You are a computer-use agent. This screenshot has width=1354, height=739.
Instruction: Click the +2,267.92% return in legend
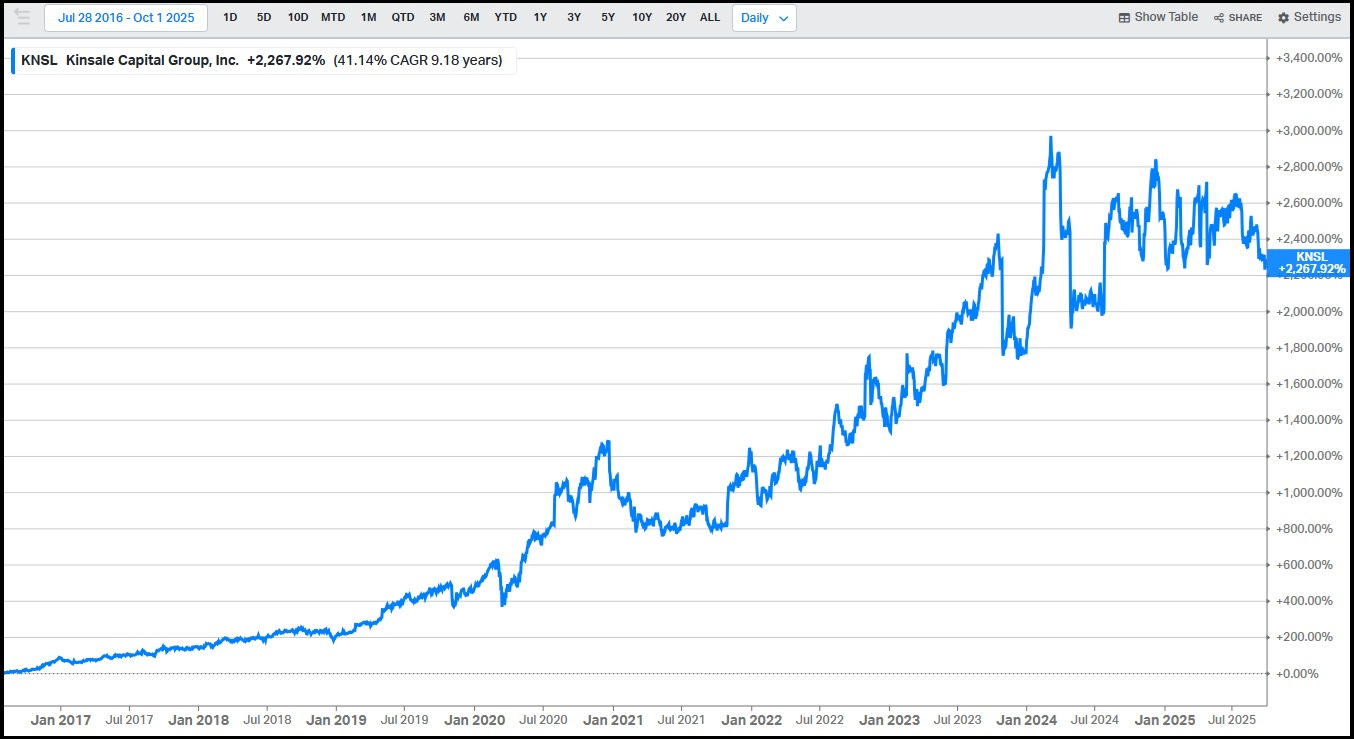pos(286,60)
